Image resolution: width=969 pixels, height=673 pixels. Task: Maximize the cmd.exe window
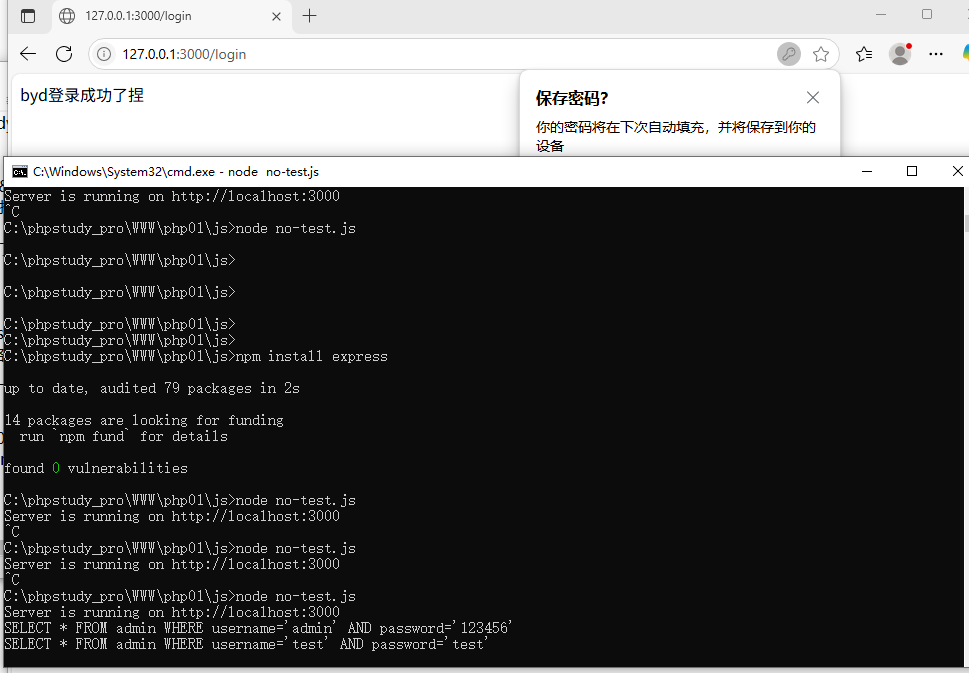912,171
